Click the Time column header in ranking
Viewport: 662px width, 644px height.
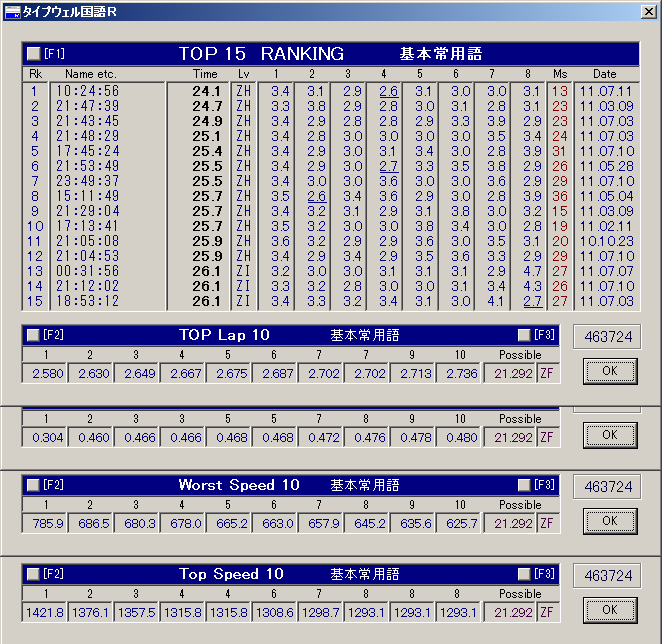point(205,74)
